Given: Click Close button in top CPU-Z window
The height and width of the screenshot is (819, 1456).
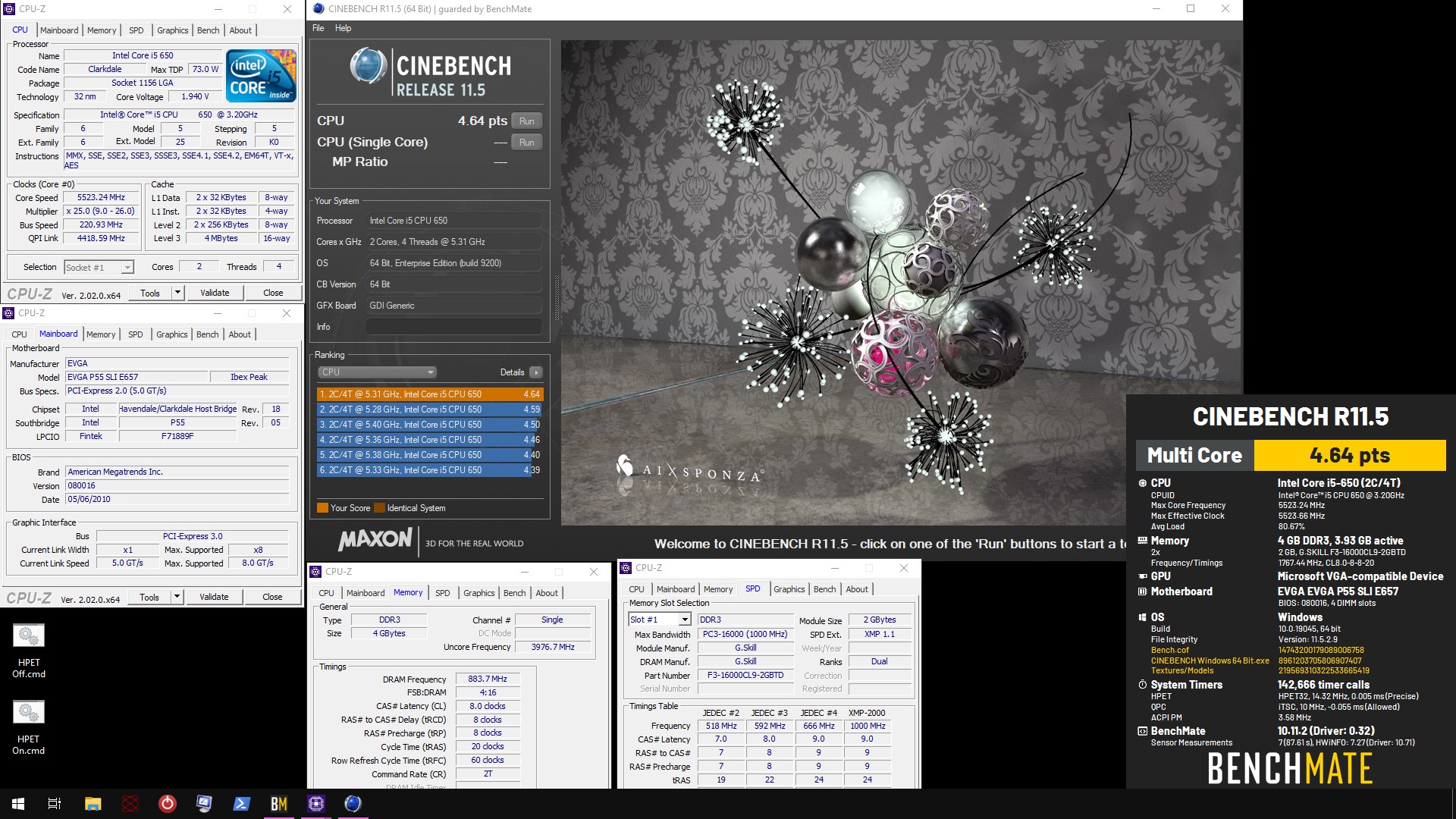Looking at the screenshot, I should [273, 293].
